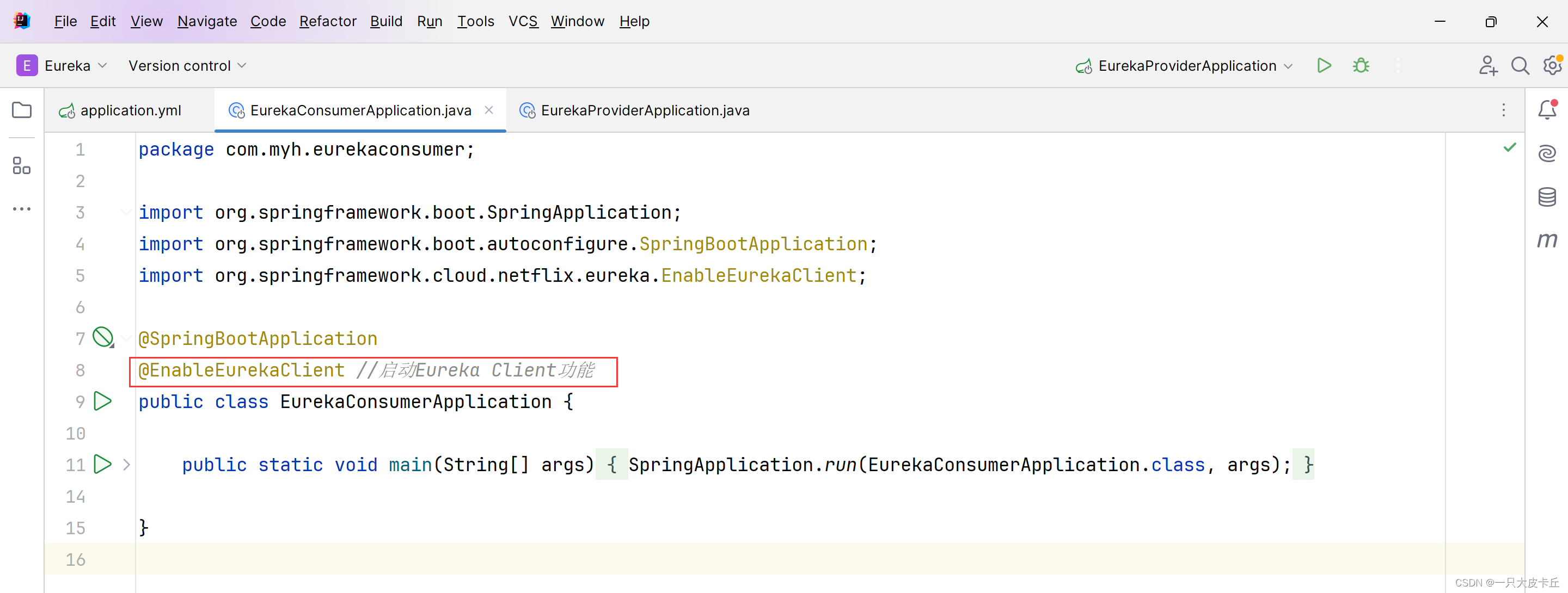Viewport: 1568px width, 593px height.
Task: Click the bean gutter icon on line 7
Action: pos(103,337)
